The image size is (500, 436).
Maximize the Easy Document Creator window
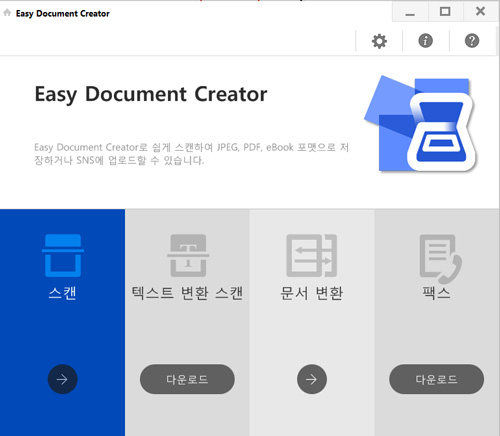tap(445, 12)
